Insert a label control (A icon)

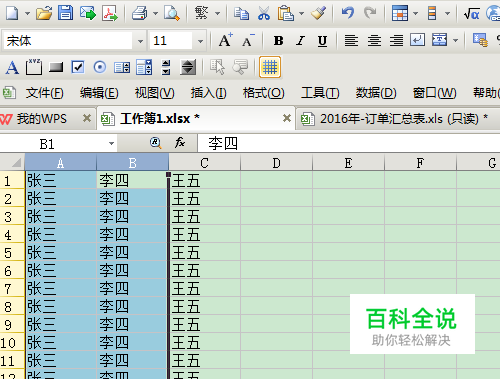(12, 68)
